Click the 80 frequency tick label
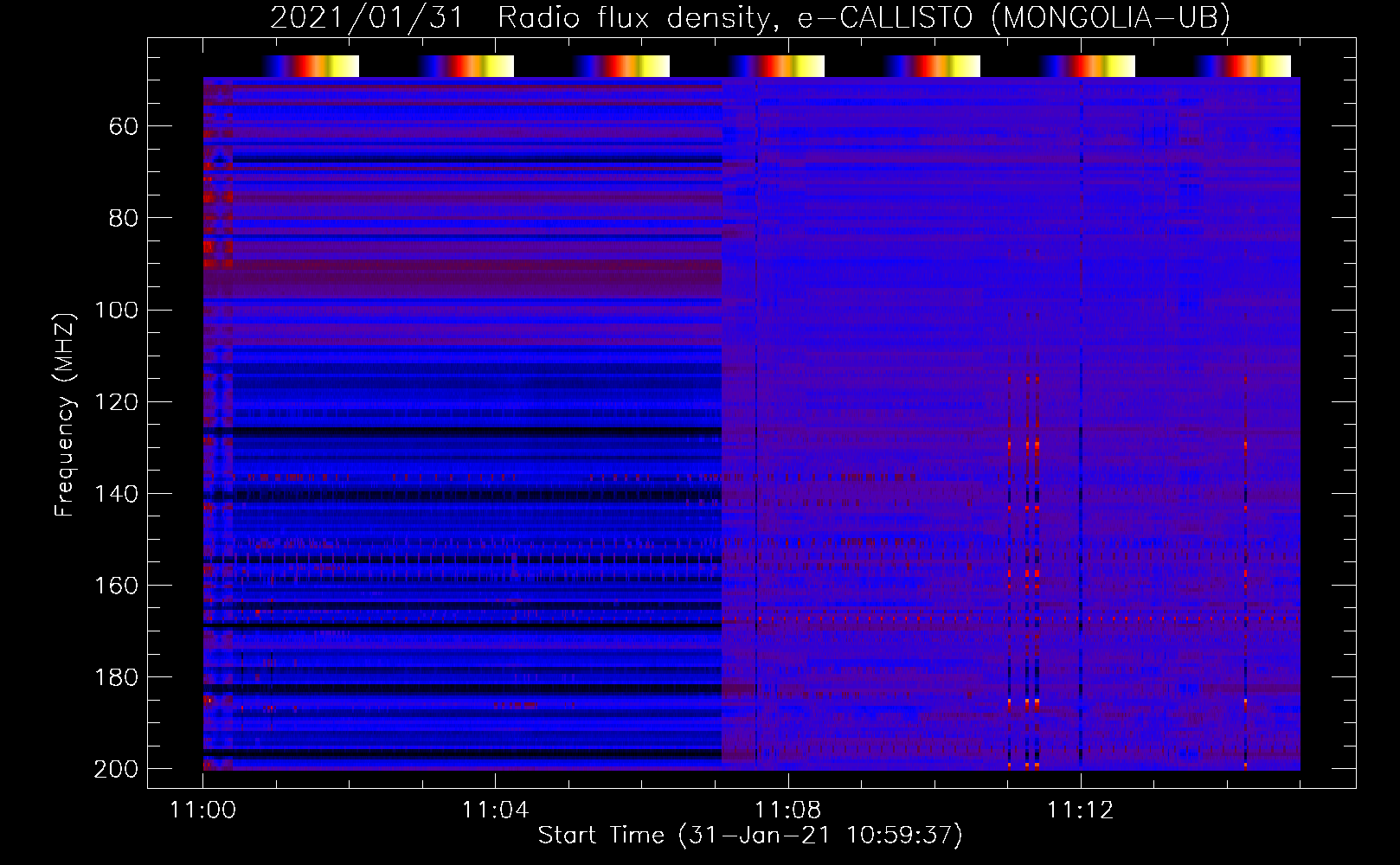1400x865 pixels. tap(124, 219)
